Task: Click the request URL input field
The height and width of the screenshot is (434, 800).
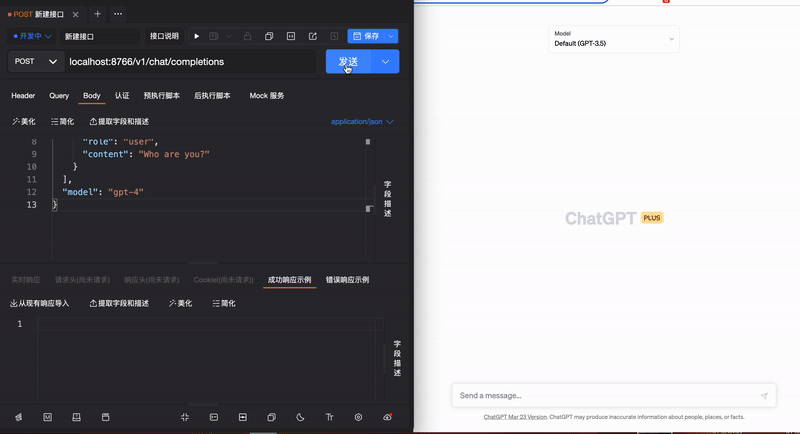Action: 191,62
